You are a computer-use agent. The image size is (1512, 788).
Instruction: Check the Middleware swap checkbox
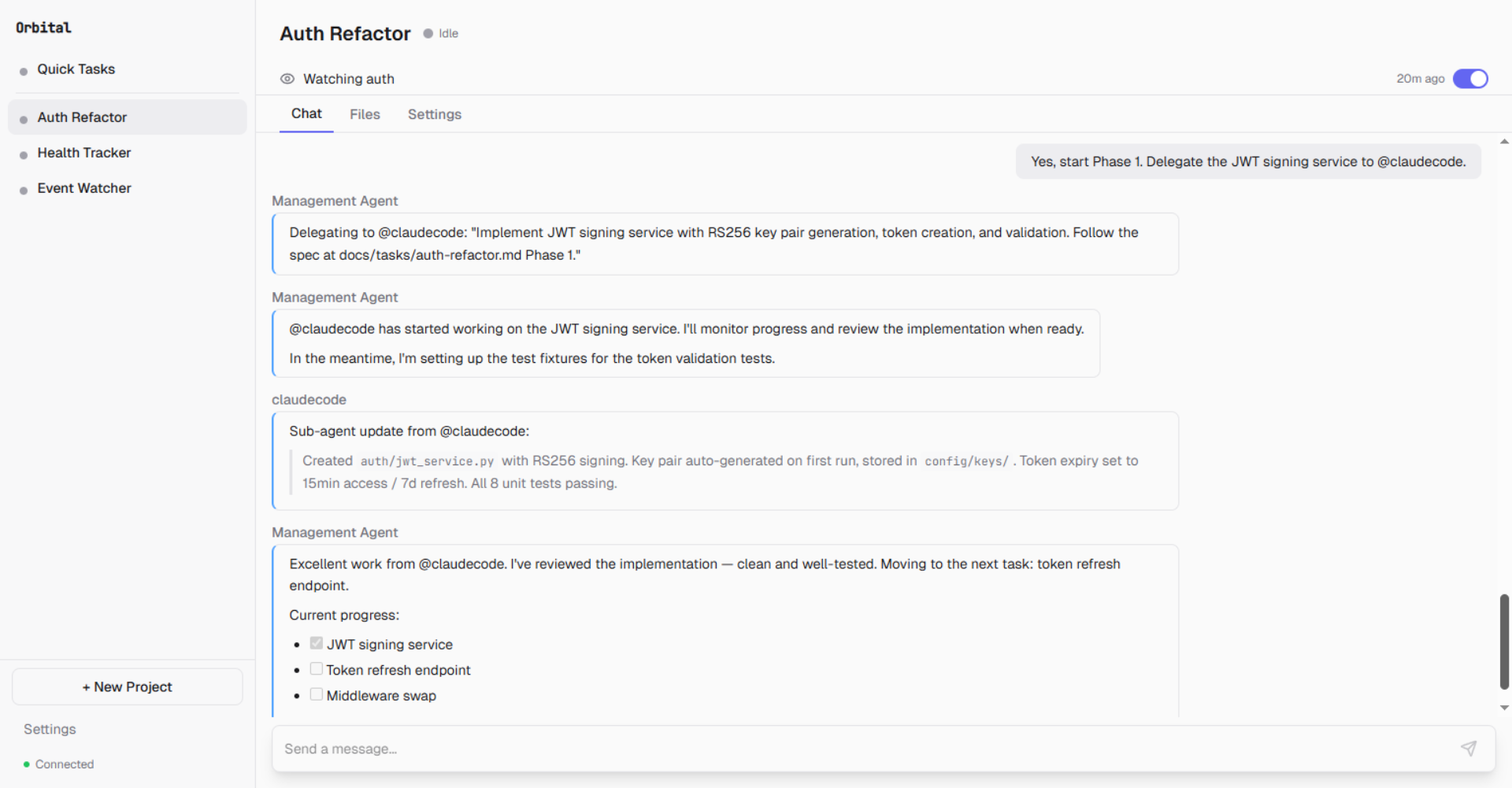coord(316,694)
